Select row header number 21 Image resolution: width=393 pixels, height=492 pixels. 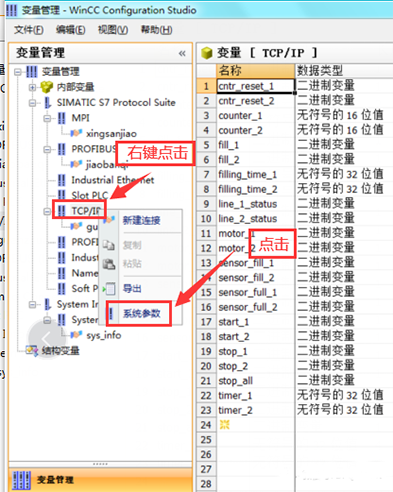[206, 381]
